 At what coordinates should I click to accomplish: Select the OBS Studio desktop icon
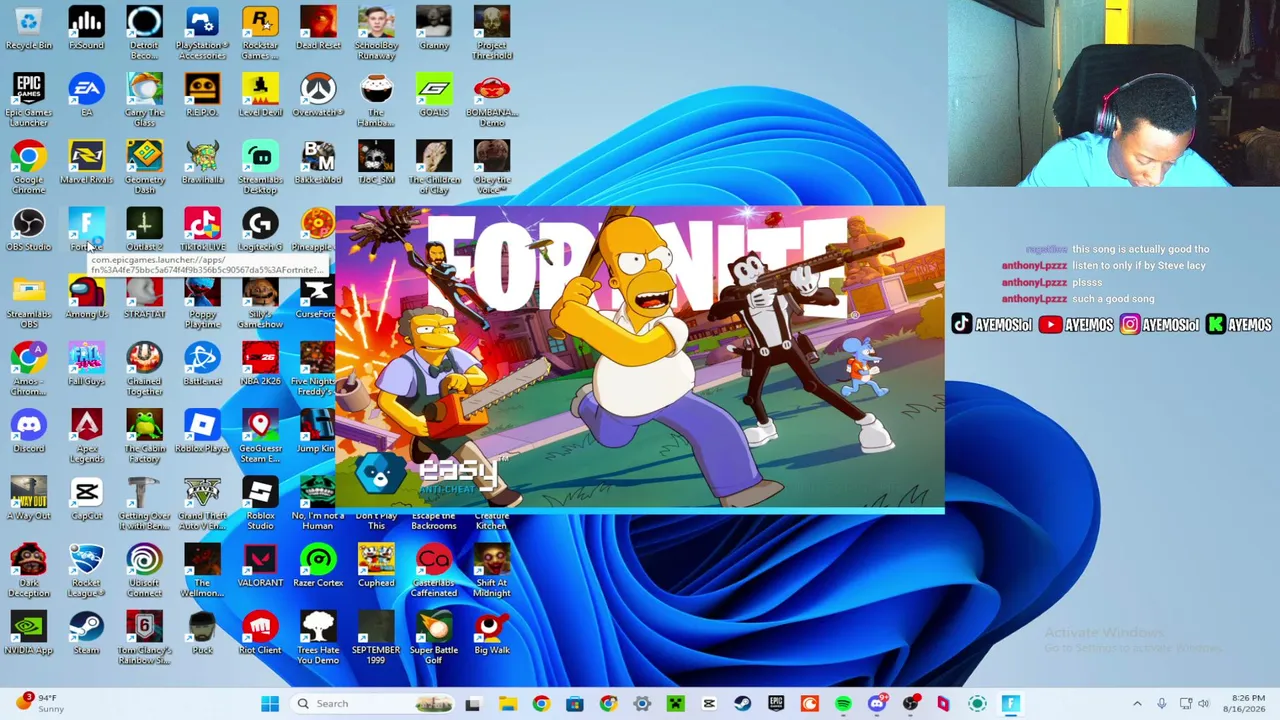click(29, 229)
